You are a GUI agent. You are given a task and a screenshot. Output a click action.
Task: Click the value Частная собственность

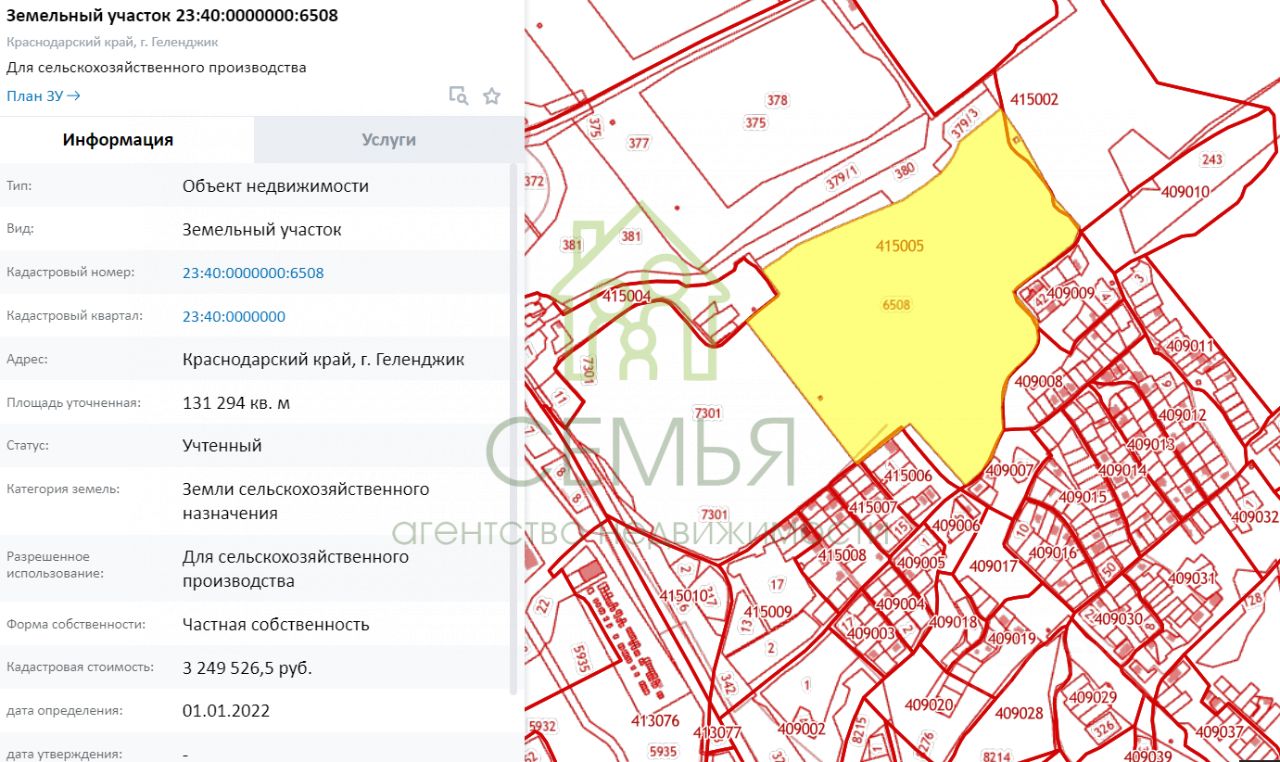click(x=276, y=625)
